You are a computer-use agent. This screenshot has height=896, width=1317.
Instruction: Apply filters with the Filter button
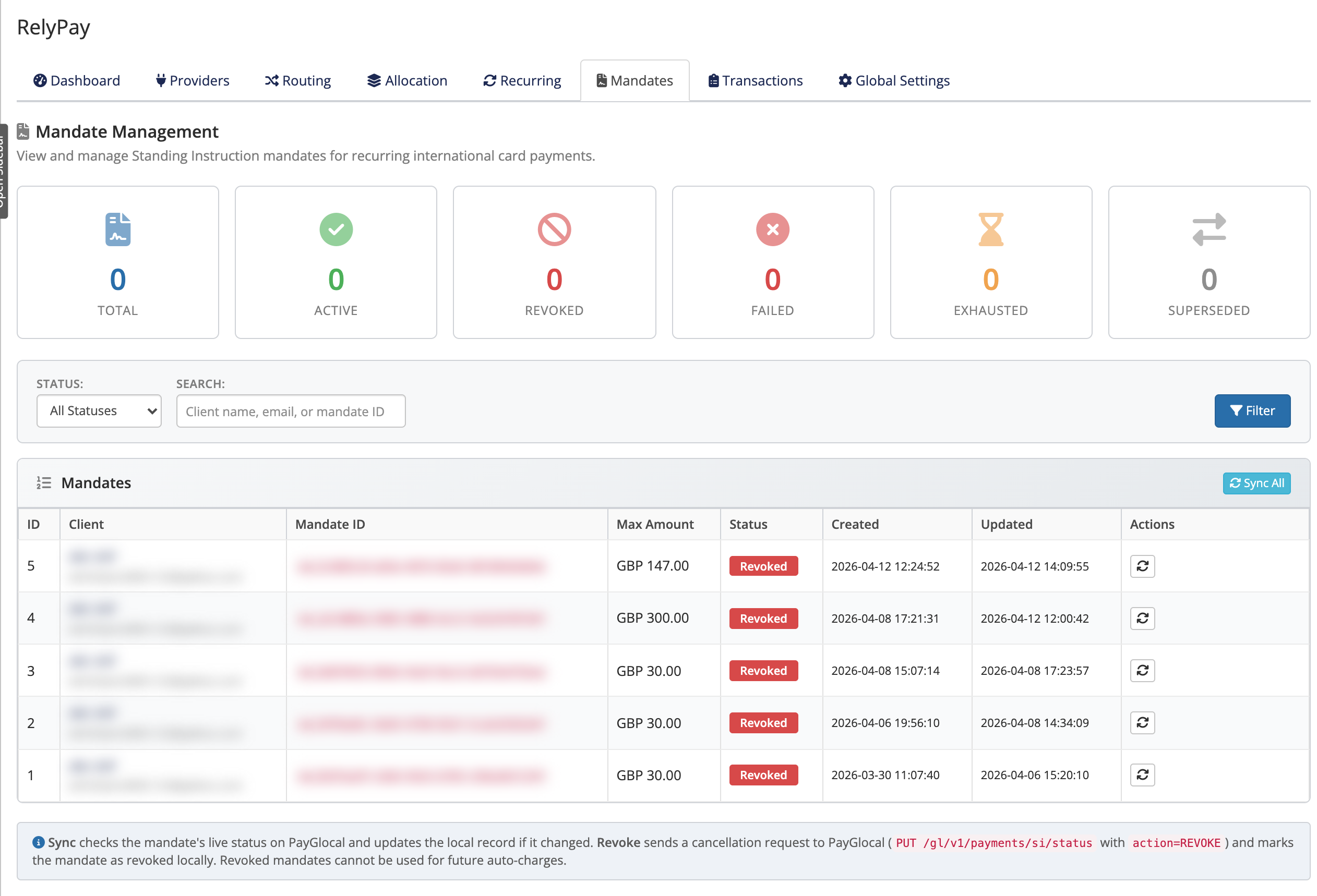[1252, 410]
